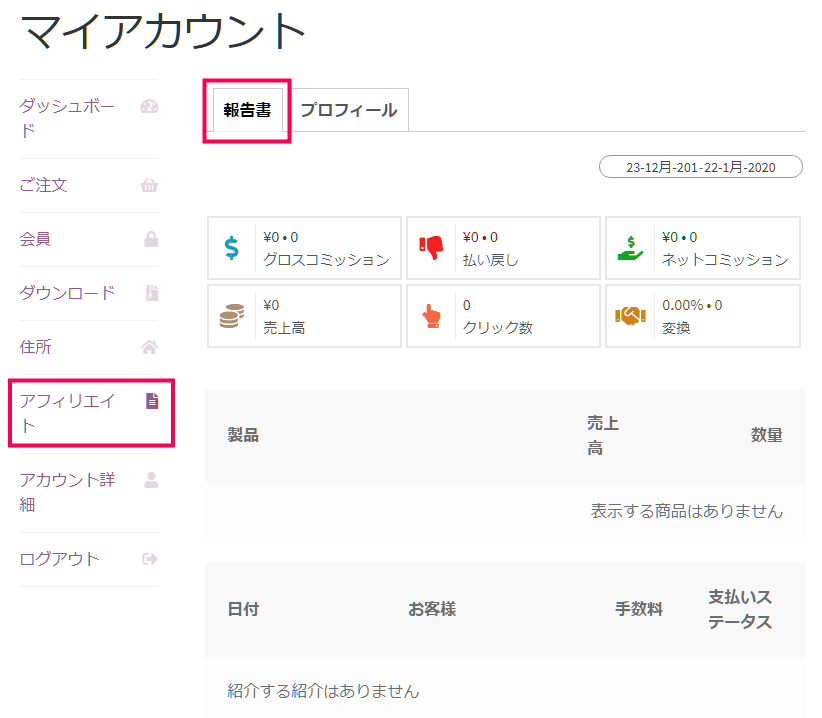
Task: Click the pointing hand clicks icon
Action: [x=431, y=316]
